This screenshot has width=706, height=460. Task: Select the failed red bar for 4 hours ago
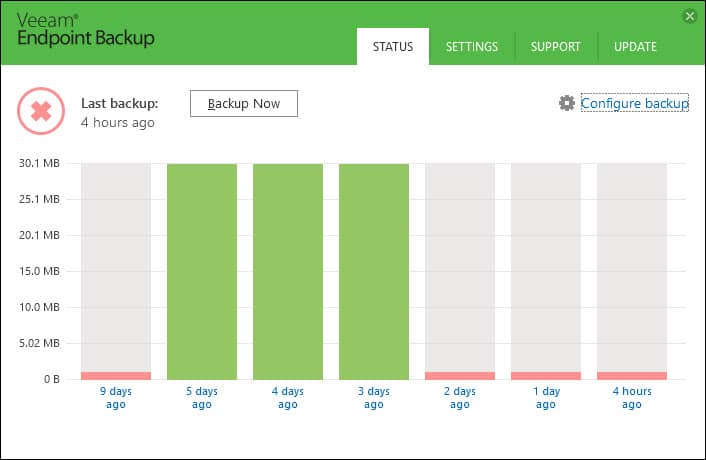[632, 375]
